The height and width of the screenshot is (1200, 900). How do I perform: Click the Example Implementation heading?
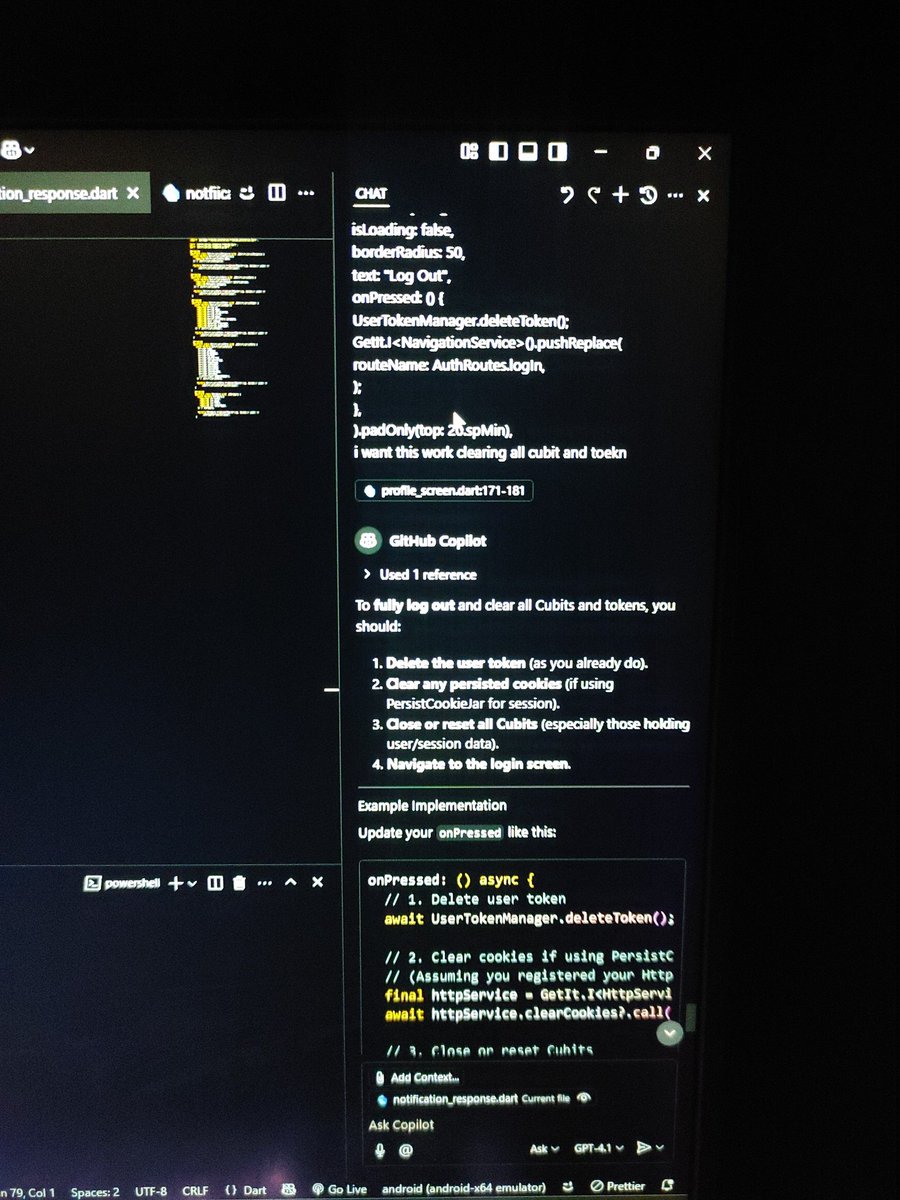click(432, 805)
